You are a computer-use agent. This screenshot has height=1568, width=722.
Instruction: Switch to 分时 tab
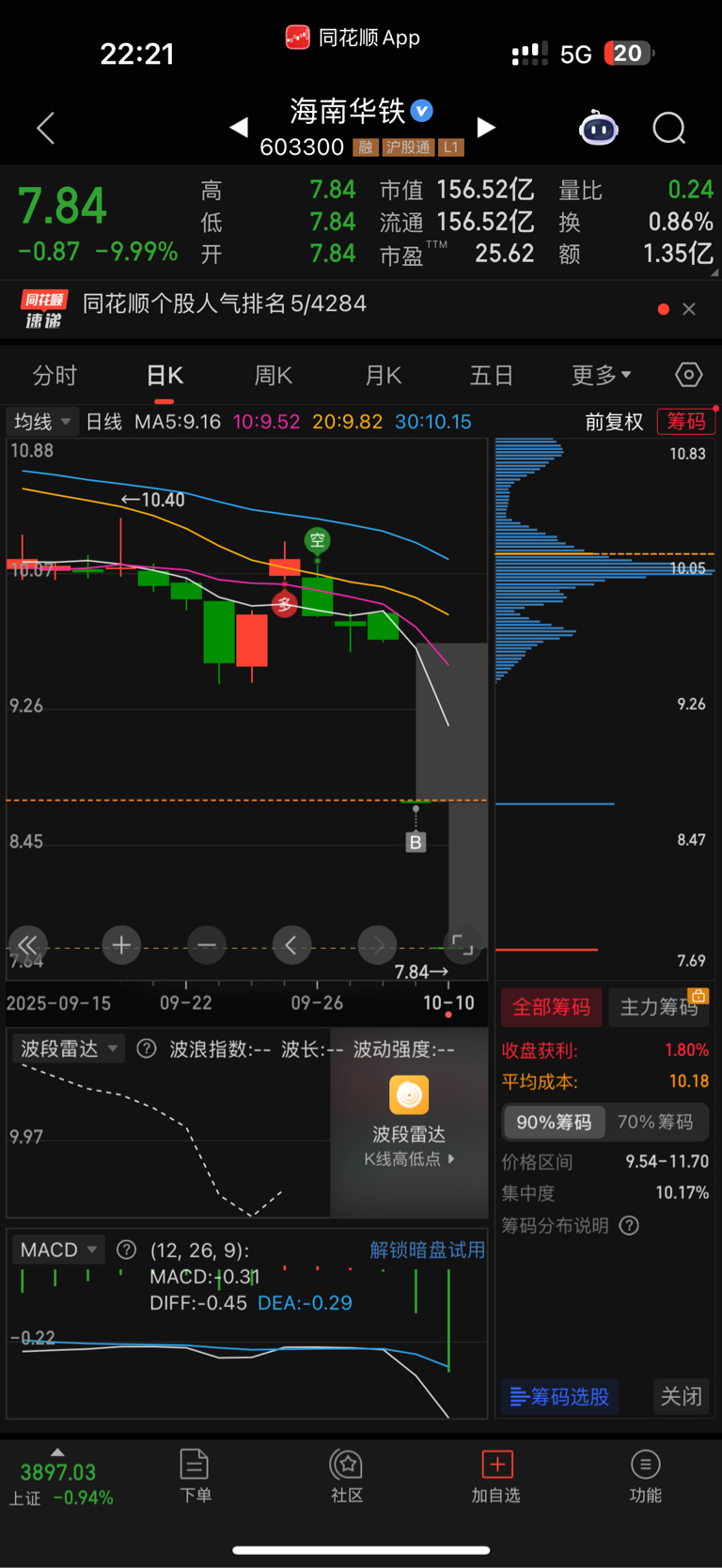point(55,376)
